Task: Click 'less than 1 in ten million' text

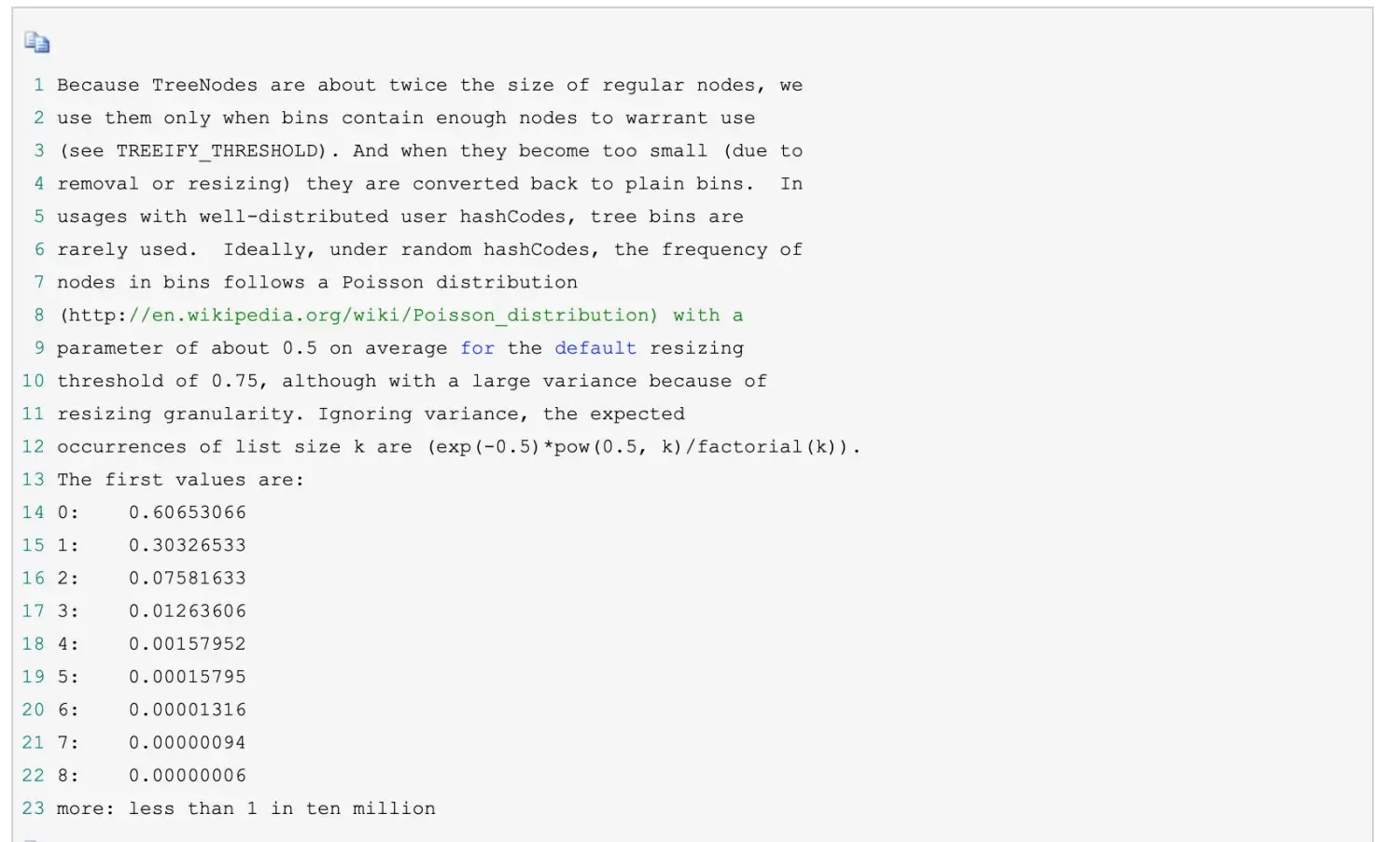Action: point(282,808)
